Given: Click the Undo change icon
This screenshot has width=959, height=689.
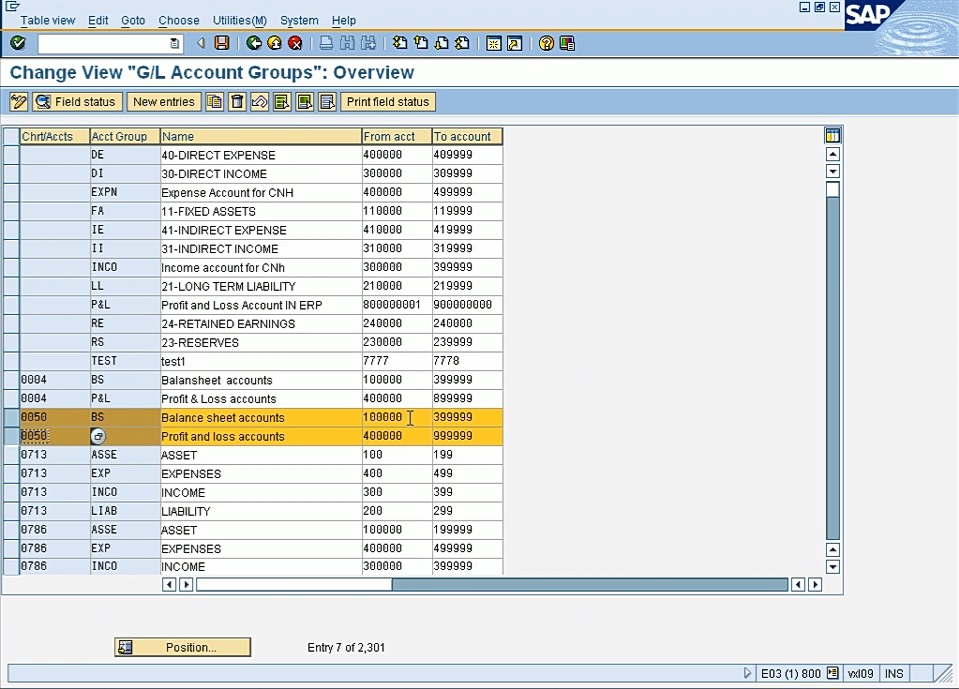Looking at the screenshot, I should pyautogui.click(x=260, y=101).
